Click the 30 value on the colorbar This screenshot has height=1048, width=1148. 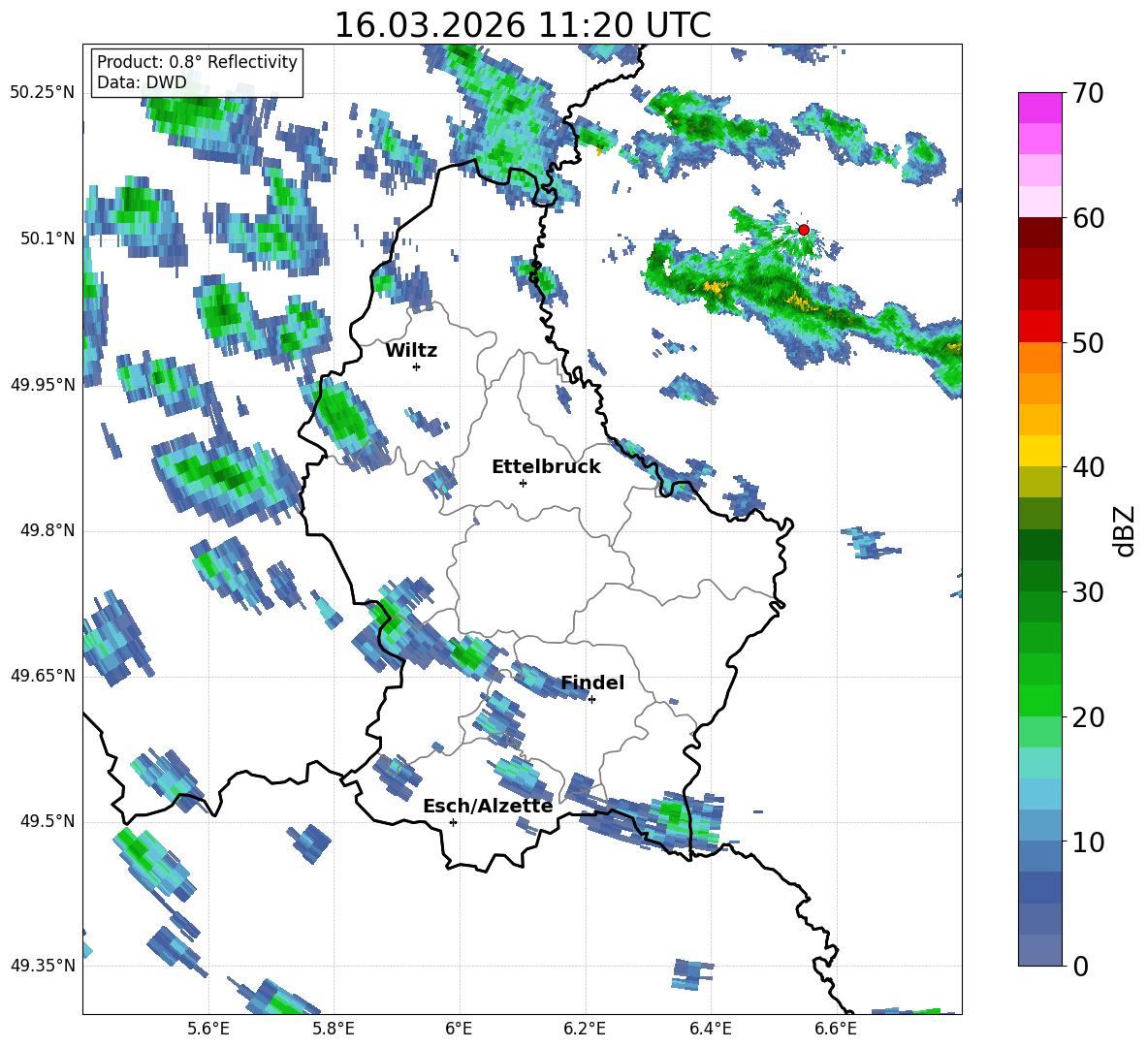pos(1088,592)
